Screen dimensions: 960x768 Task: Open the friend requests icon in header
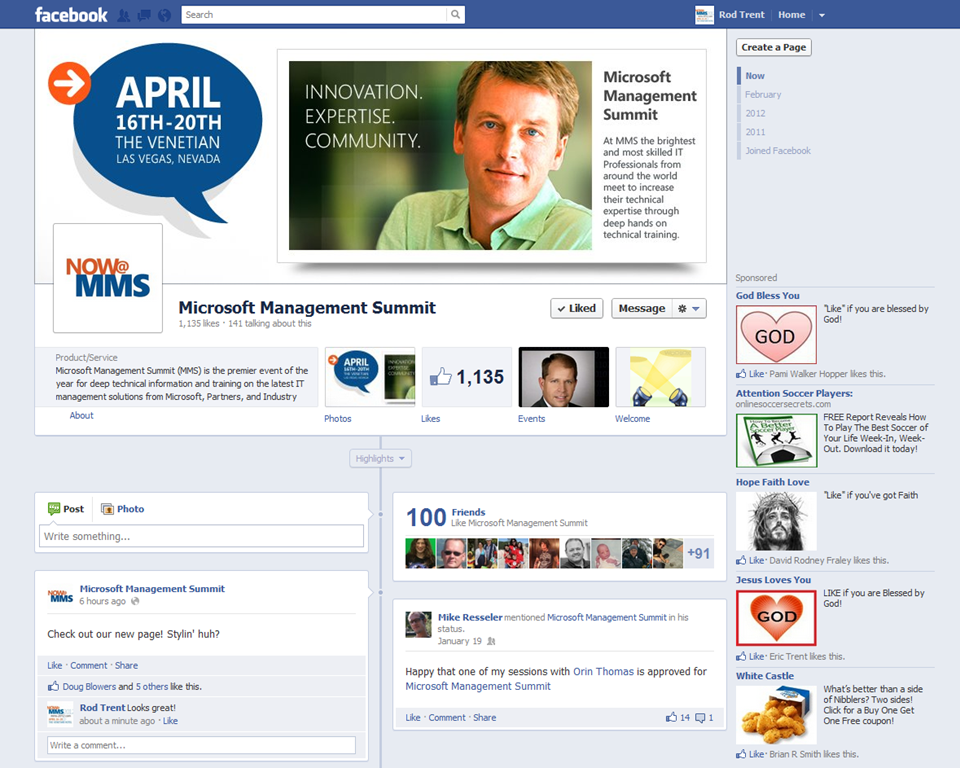tap(124, 15)
